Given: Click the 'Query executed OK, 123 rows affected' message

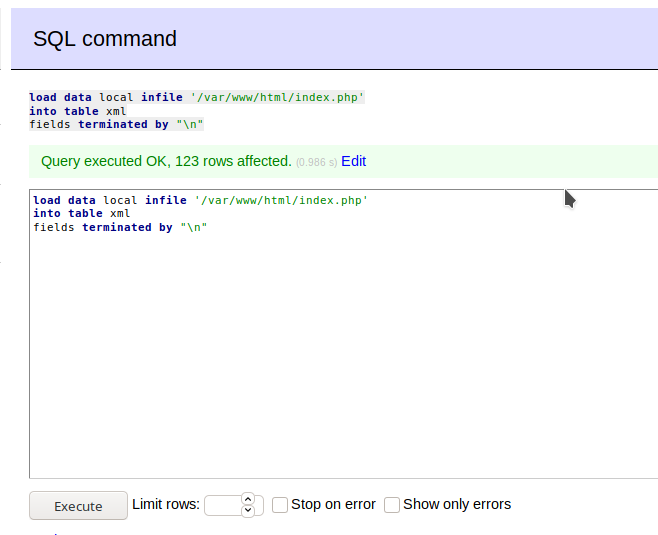Looking at the screenshot, I should (x=166, y=161).
